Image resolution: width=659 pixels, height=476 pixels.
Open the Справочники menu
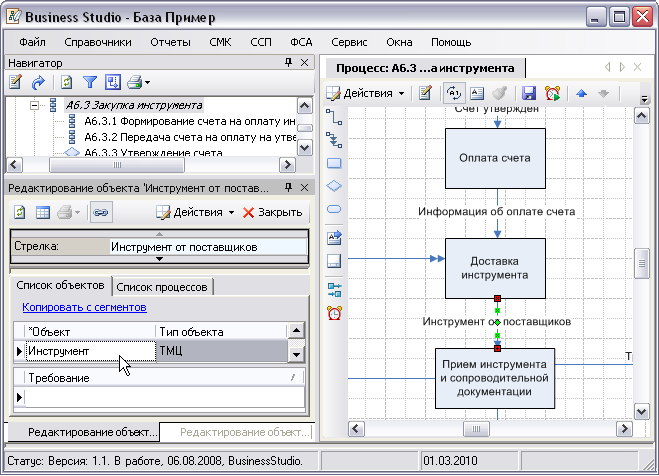98,42
